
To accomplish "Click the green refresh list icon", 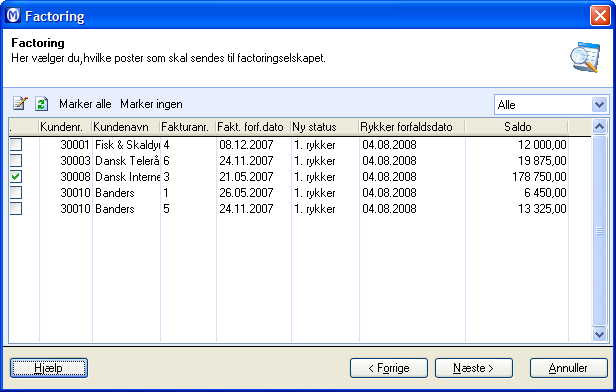I will pos(41,104).
